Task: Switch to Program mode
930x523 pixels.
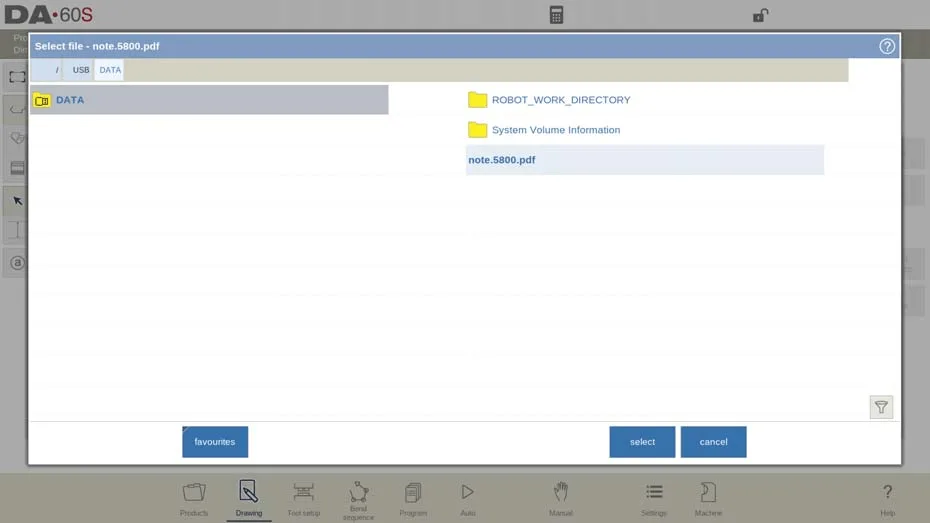Action: pos(413,499)
